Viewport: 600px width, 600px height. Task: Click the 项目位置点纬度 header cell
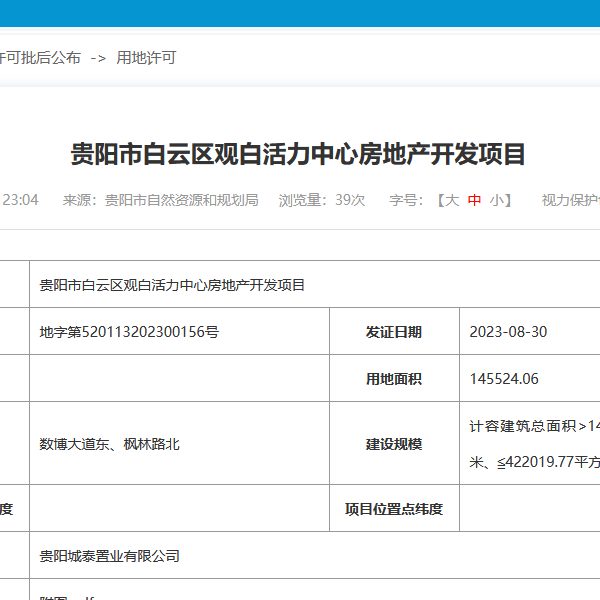click(x=394, y=509)
